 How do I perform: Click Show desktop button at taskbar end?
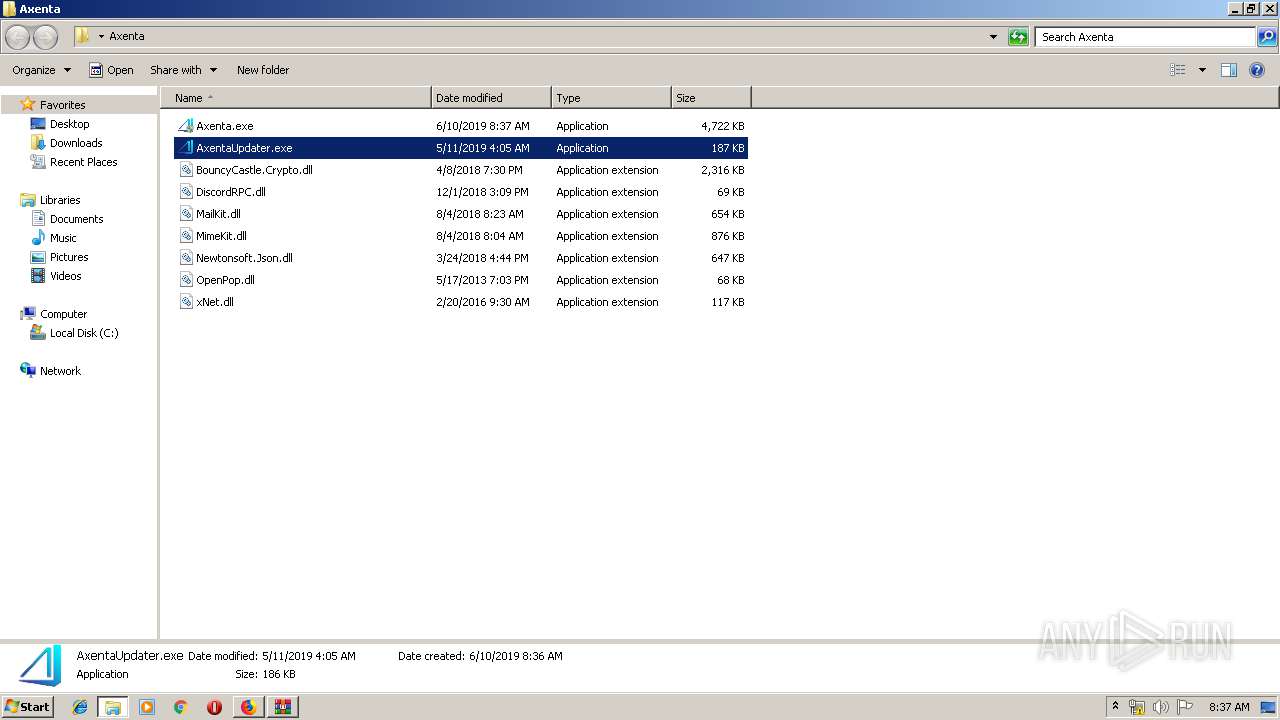1270,707
